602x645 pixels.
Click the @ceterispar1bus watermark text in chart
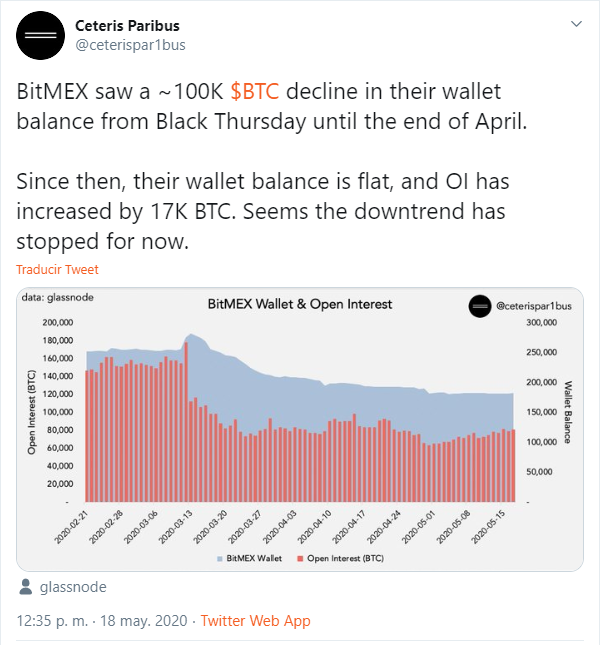point(534,306)
